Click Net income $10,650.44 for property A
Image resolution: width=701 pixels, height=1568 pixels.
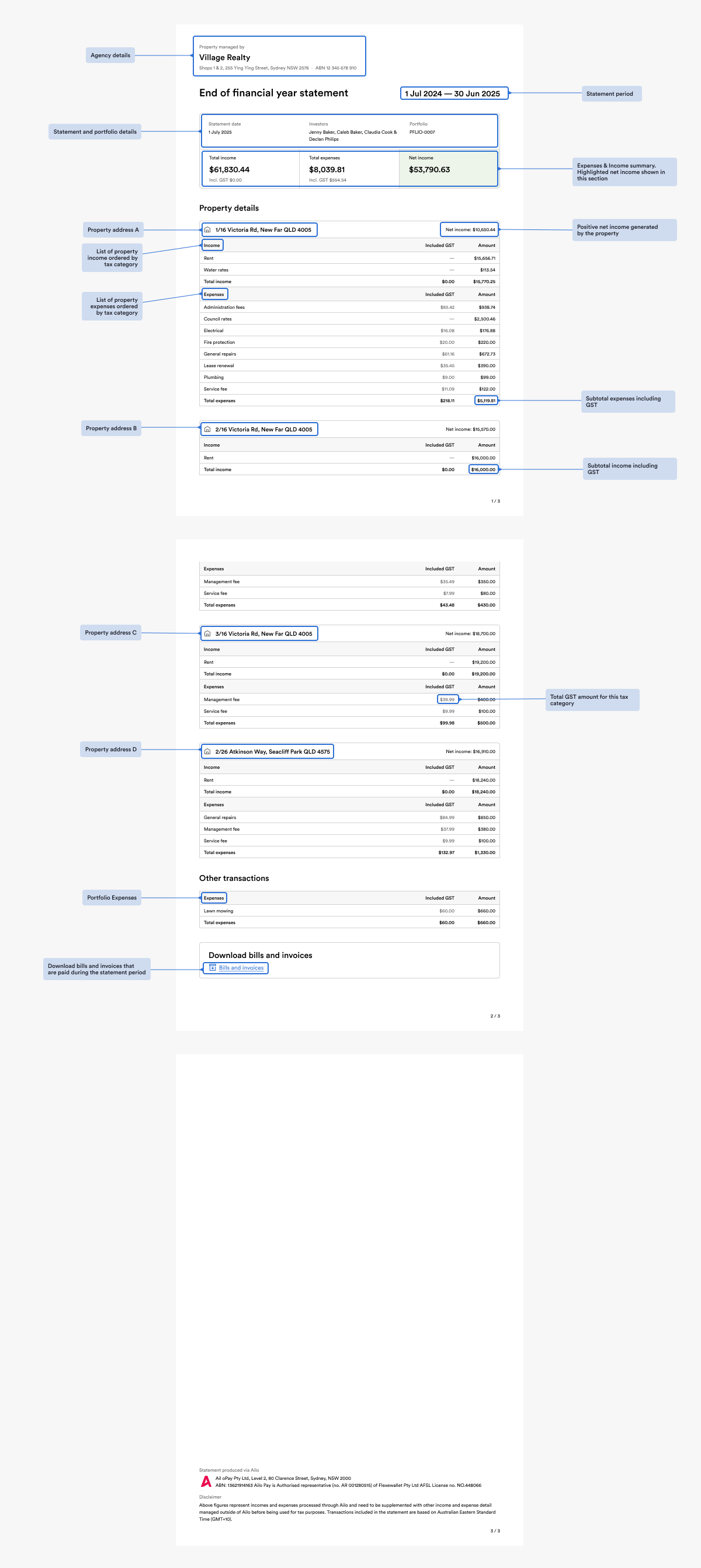[x=469, y=229]
